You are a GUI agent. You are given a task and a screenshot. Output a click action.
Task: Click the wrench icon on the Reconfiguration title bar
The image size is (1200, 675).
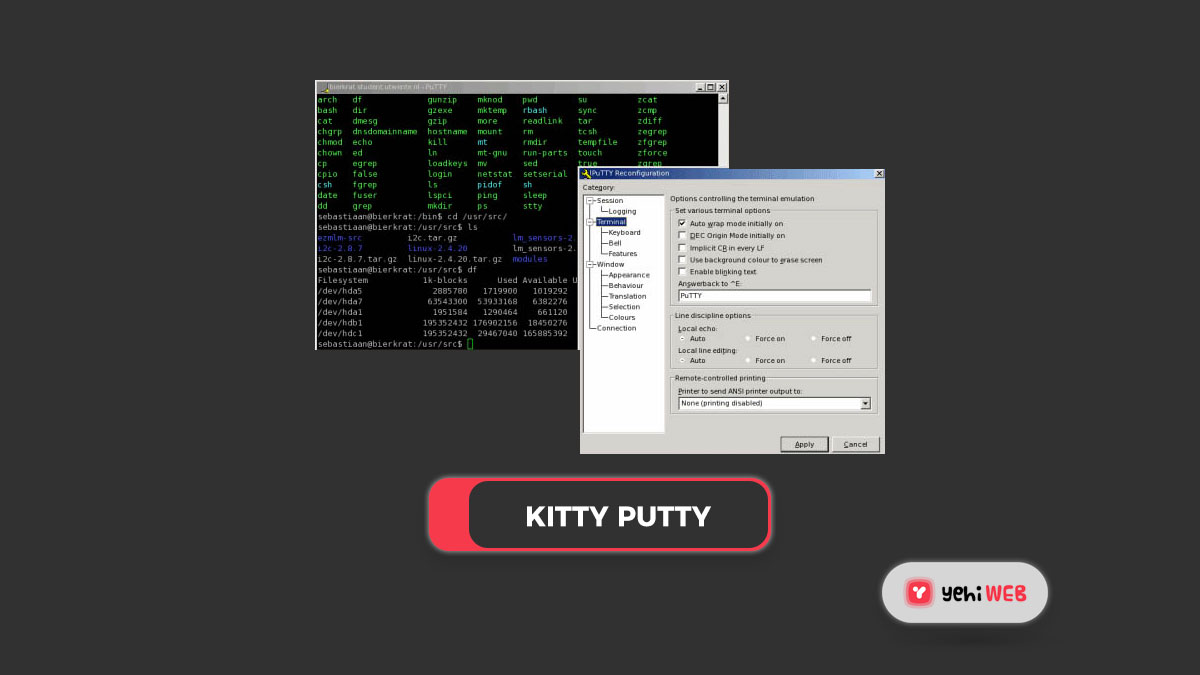587,172
